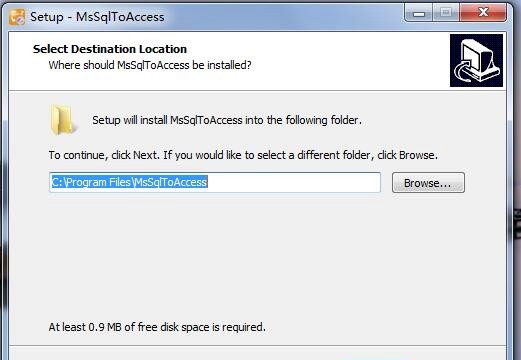Viewport: 521px width, 360px height.
Task: Click the 'Select Destination Location' heading
Action: [x=110, y=49]
